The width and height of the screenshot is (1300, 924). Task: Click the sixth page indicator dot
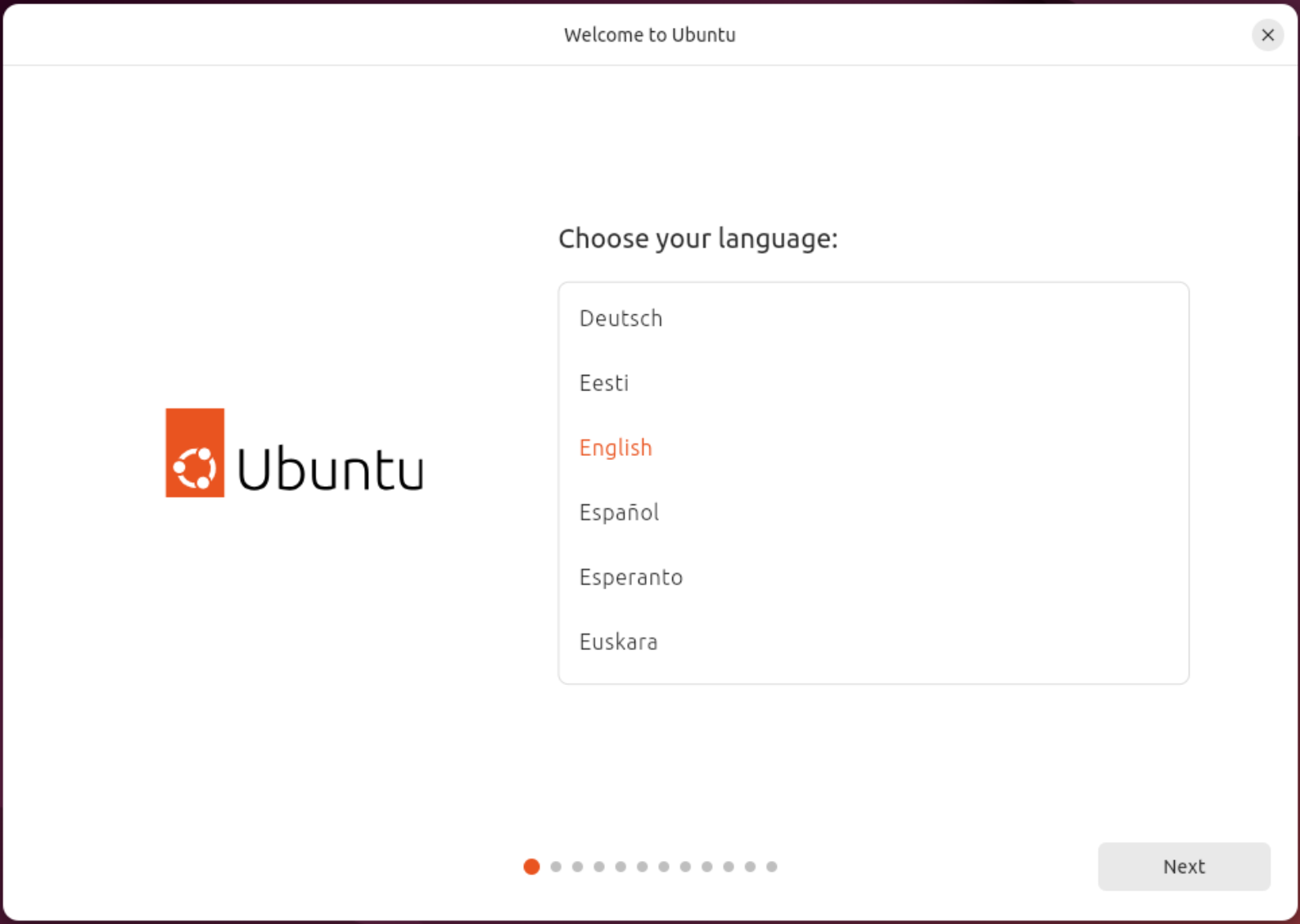click(x=643, y=867)
